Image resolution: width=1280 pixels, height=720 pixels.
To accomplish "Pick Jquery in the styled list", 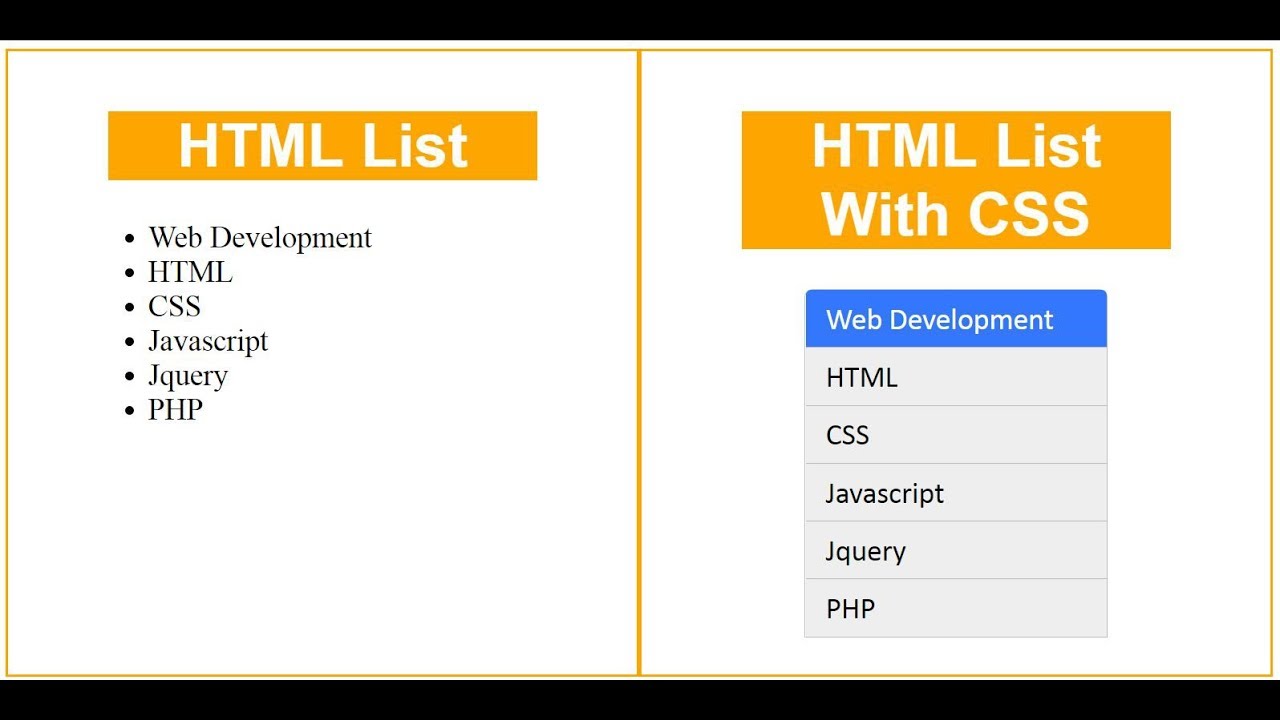I will [x=955, y=551].
